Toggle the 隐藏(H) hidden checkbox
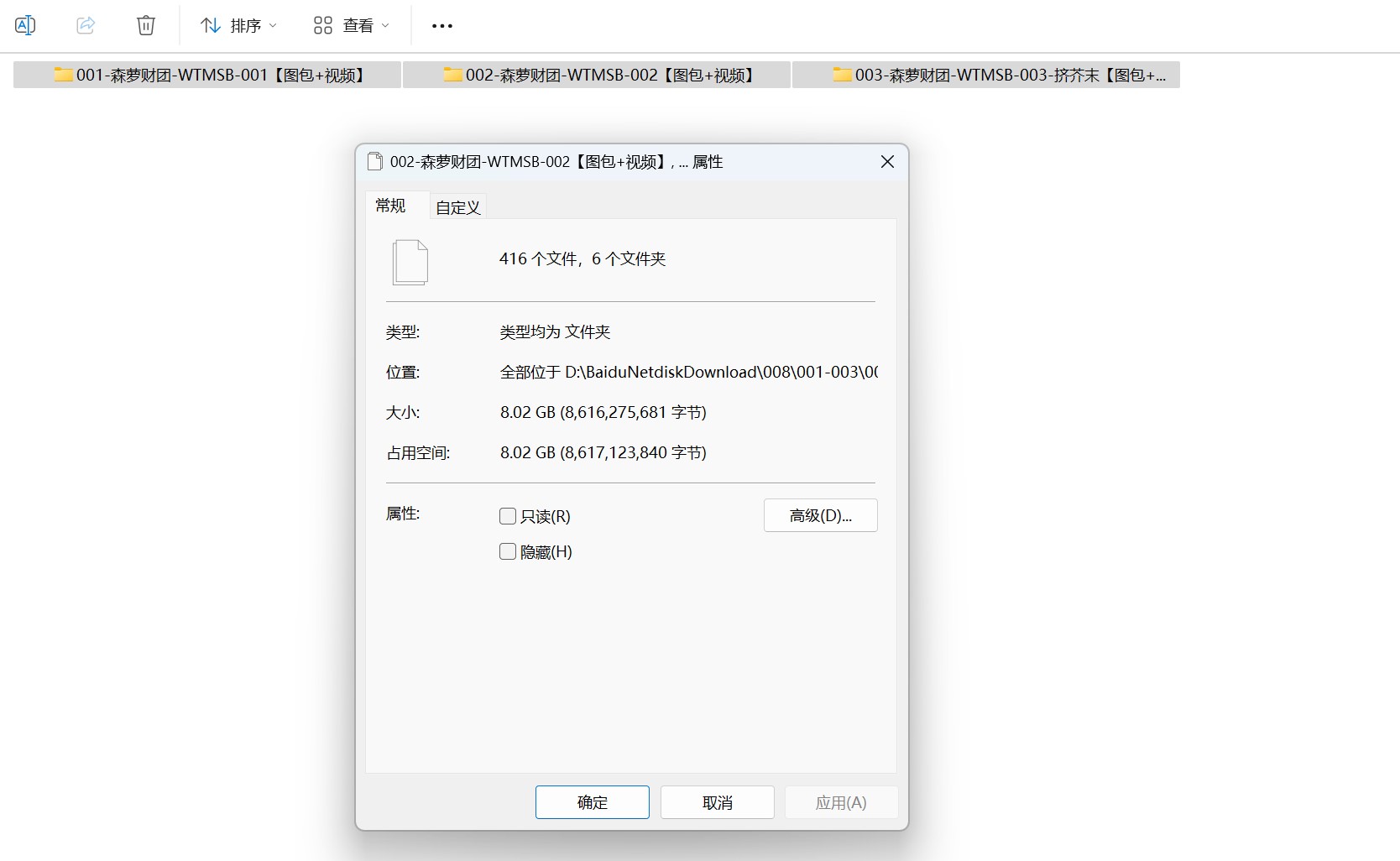Image resolution: width=1400 pixels, height=861 pixels. click(x=508, y=551)
